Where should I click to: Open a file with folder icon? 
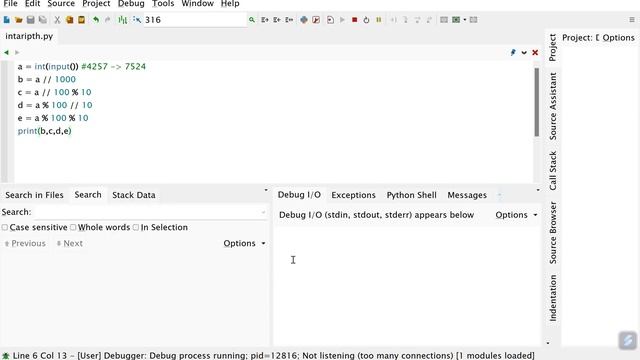pyautogui.click(x=18, y=20)
